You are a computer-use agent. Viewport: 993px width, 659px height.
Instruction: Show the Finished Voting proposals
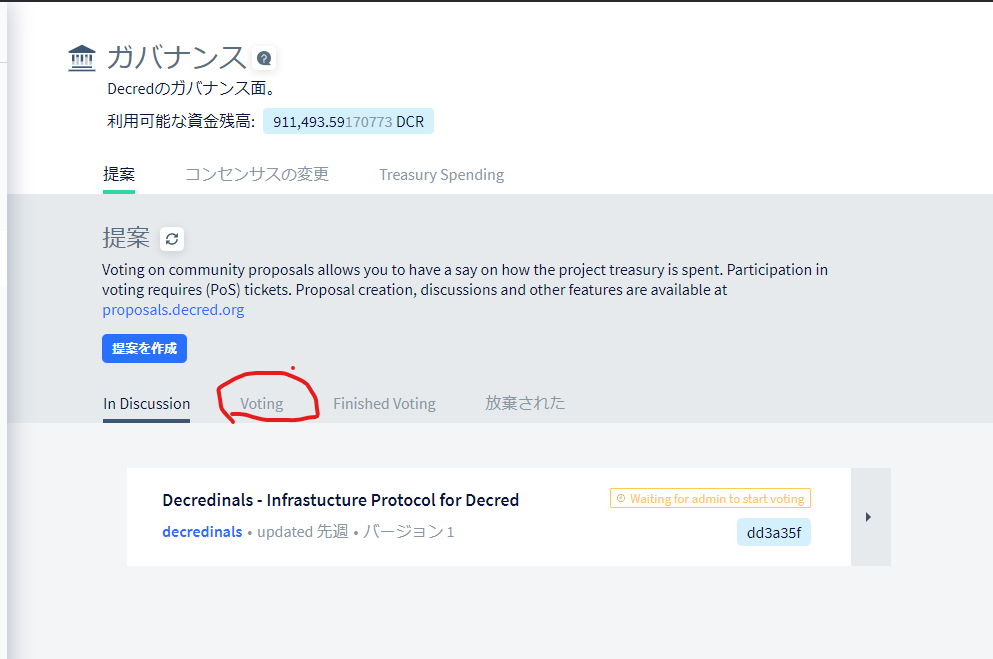pos(384,404)
